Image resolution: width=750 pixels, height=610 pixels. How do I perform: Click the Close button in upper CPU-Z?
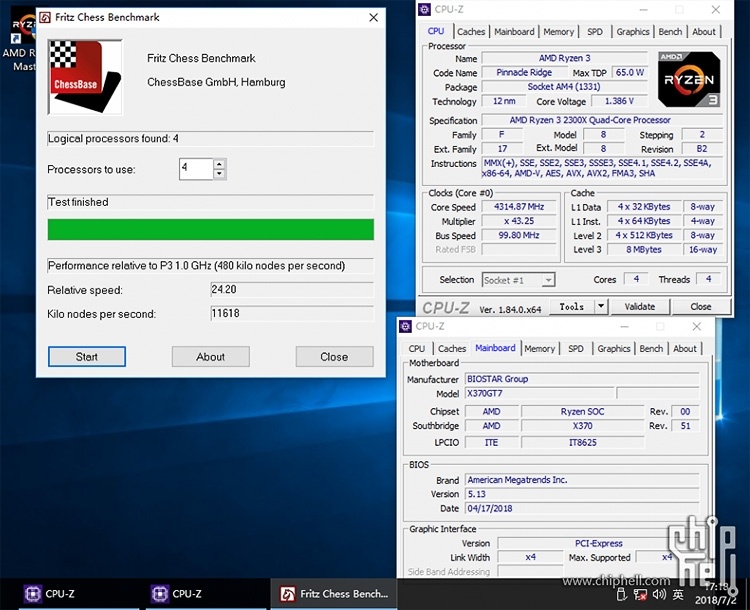[x=701, y=307]
